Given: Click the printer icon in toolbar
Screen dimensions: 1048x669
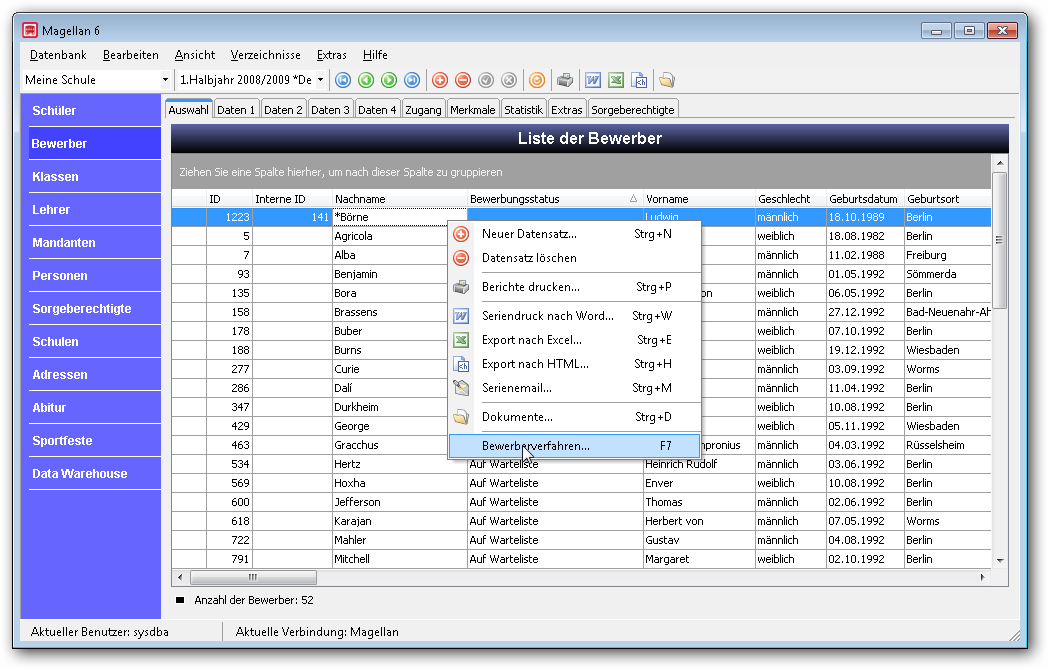Looking at the screenshot, I should [565, 81].
